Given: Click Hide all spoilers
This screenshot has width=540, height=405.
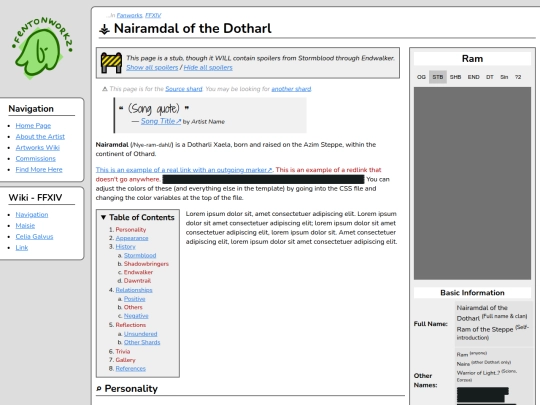Looking at the screenshot, I should click(208, 68).
